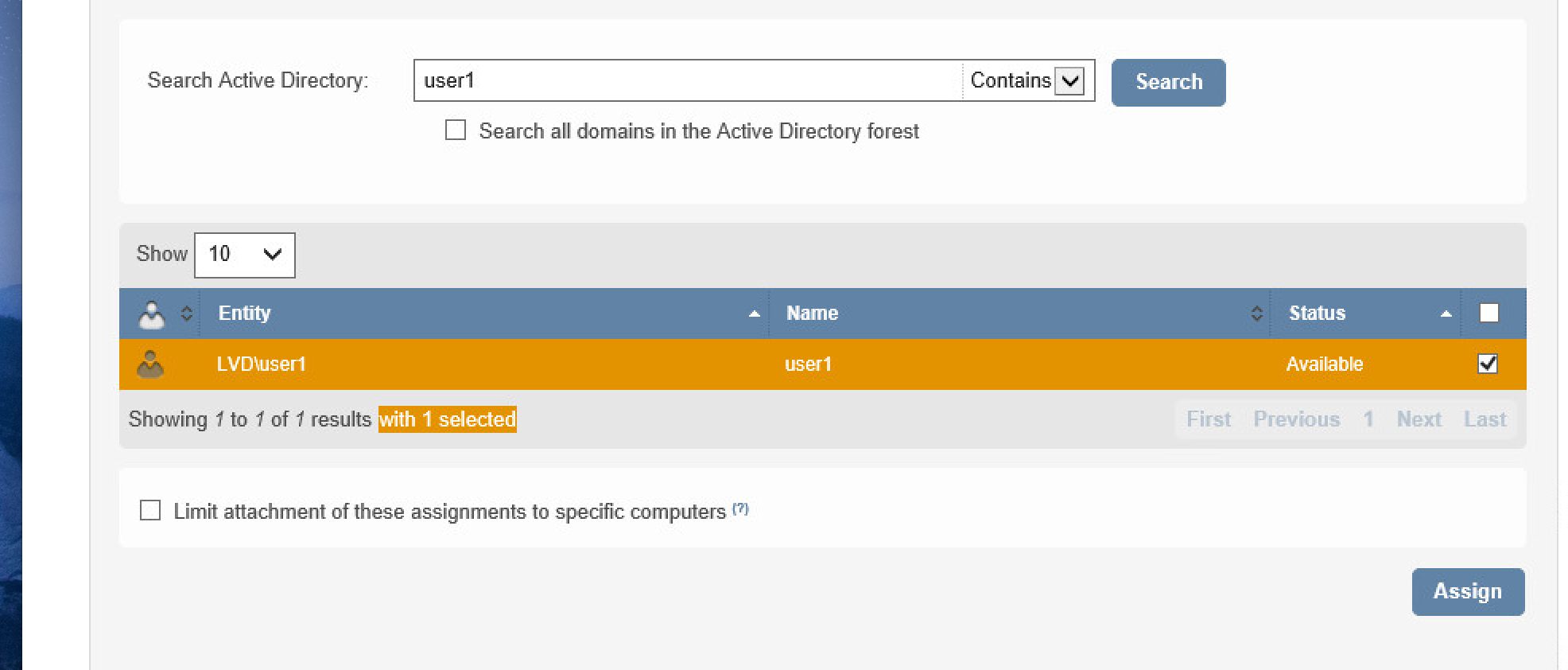Click help (?) icon beside limit attachment
The height and width of the screenshot is (670, 1568).
click(740, 508)
